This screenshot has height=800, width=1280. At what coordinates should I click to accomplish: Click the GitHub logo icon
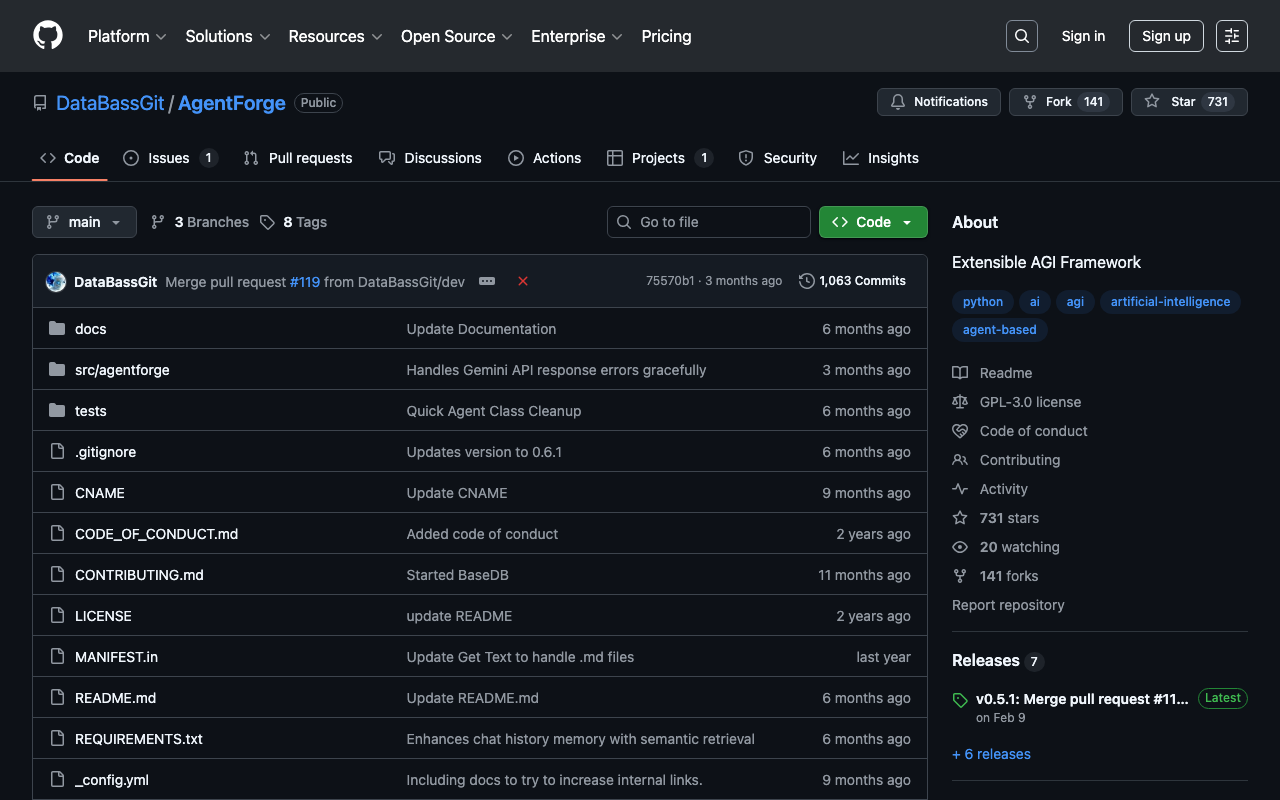click(x=48, y=36)
